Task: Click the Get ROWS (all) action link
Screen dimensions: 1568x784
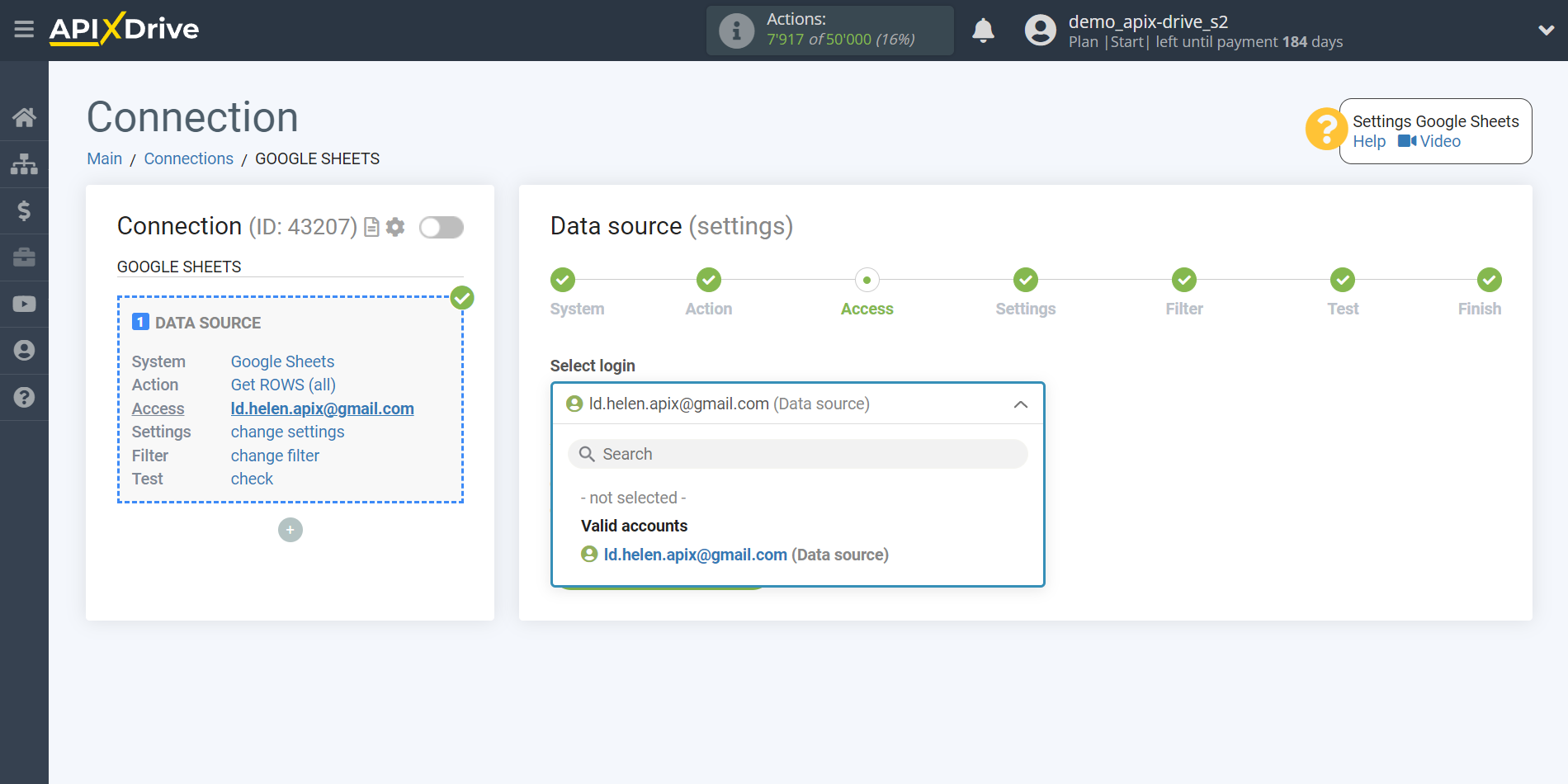Action: [x=283, y=385]
